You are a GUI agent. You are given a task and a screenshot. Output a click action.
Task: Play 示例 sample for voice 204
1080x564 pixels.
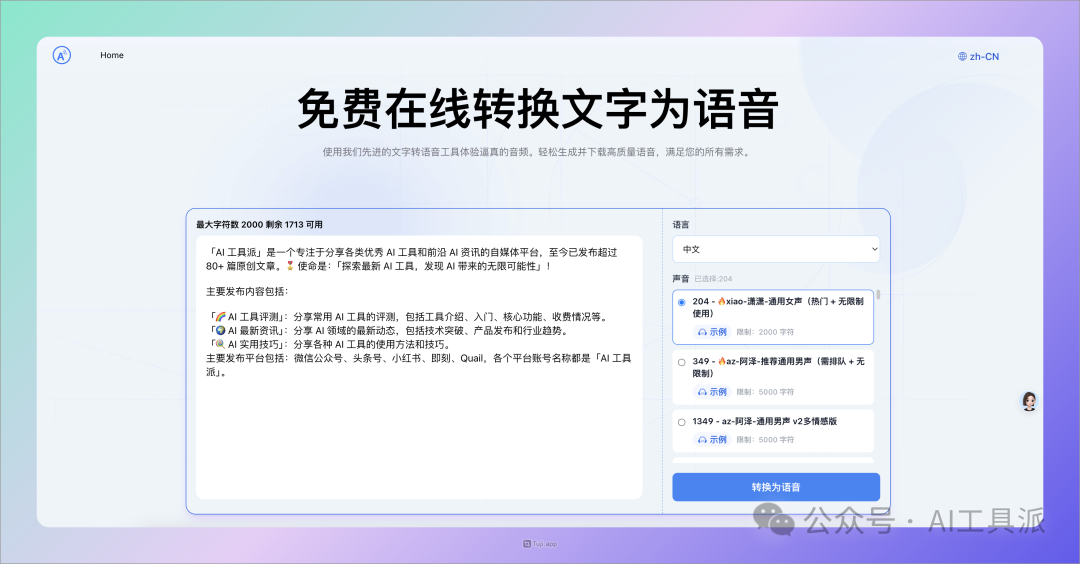[712, 332]
